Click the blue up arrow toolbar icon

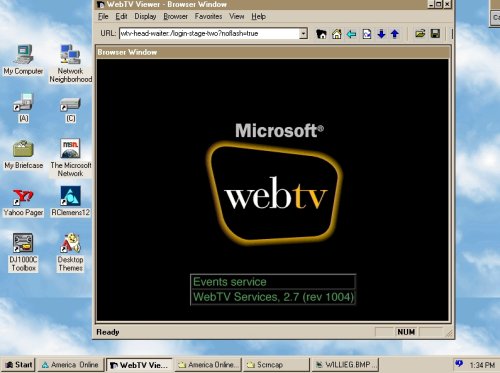pyautogui.click(x=395, y=34)
